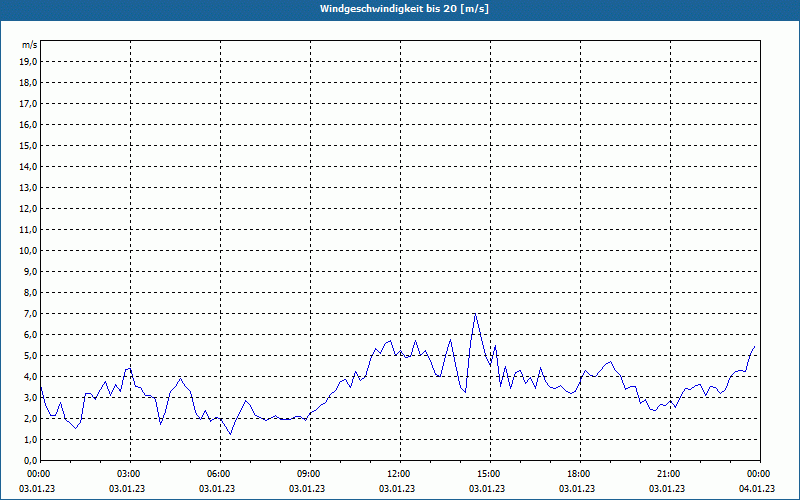Viewport: 800px width, 500px height.
Task: Click the 03.01.23 date under 12:00
Action: click(x=396, y=489)
